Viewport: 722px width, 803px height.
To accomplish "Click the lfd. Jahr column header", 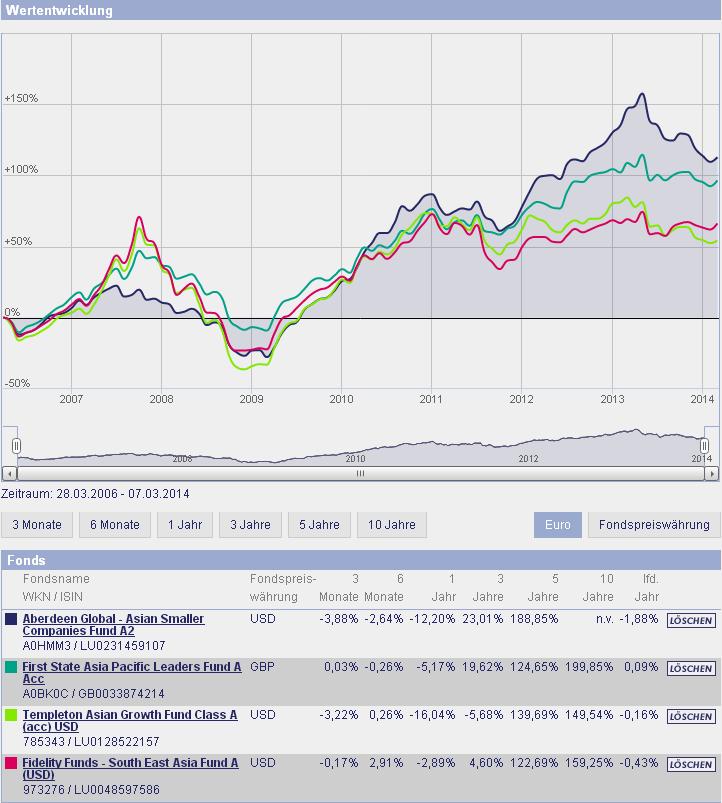I will [646, 588].
